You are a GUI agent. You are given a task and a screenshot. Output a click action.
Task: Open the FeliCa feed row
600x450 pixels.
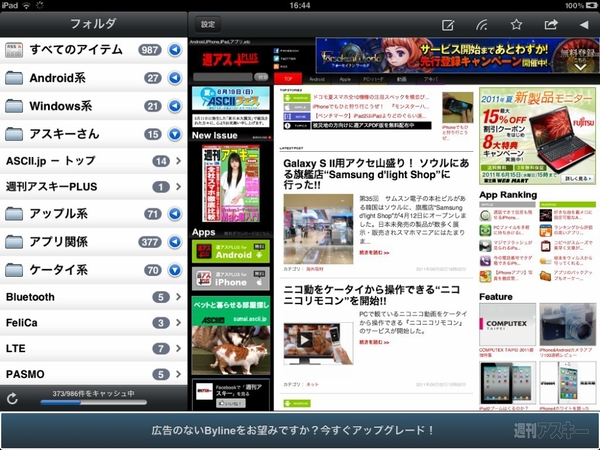93,323
